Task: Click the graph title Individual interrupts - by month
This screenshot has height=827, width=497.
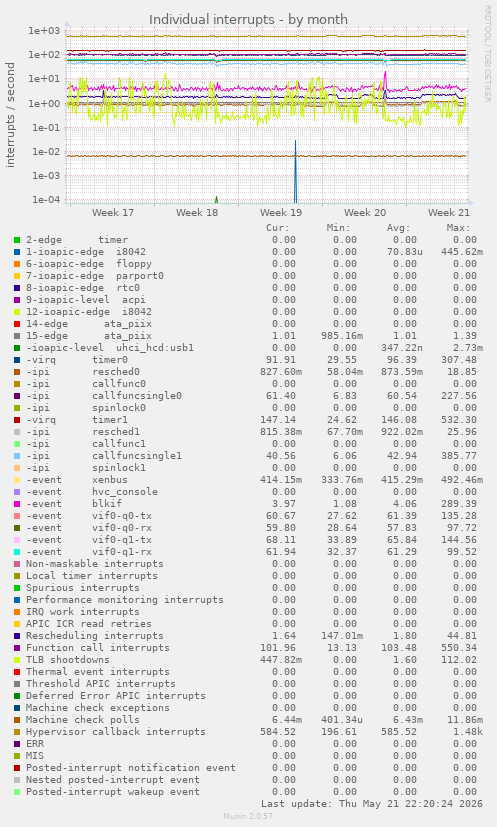Action: click(248, 20)
